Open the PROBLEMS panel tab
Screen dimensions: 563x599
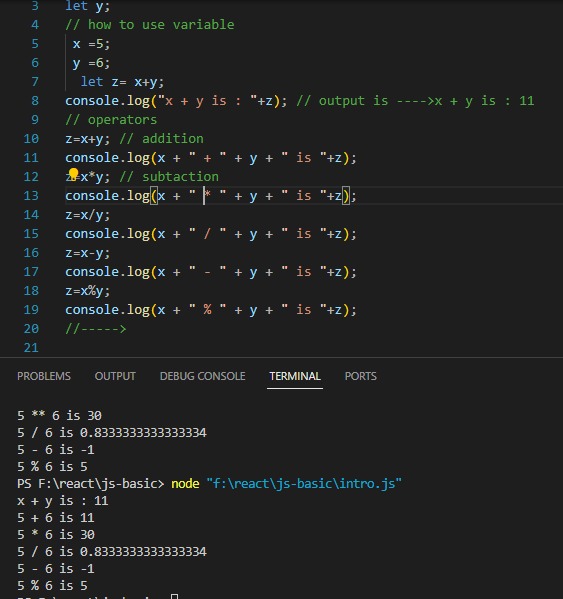pyautogui.click(x=44, y=376)
